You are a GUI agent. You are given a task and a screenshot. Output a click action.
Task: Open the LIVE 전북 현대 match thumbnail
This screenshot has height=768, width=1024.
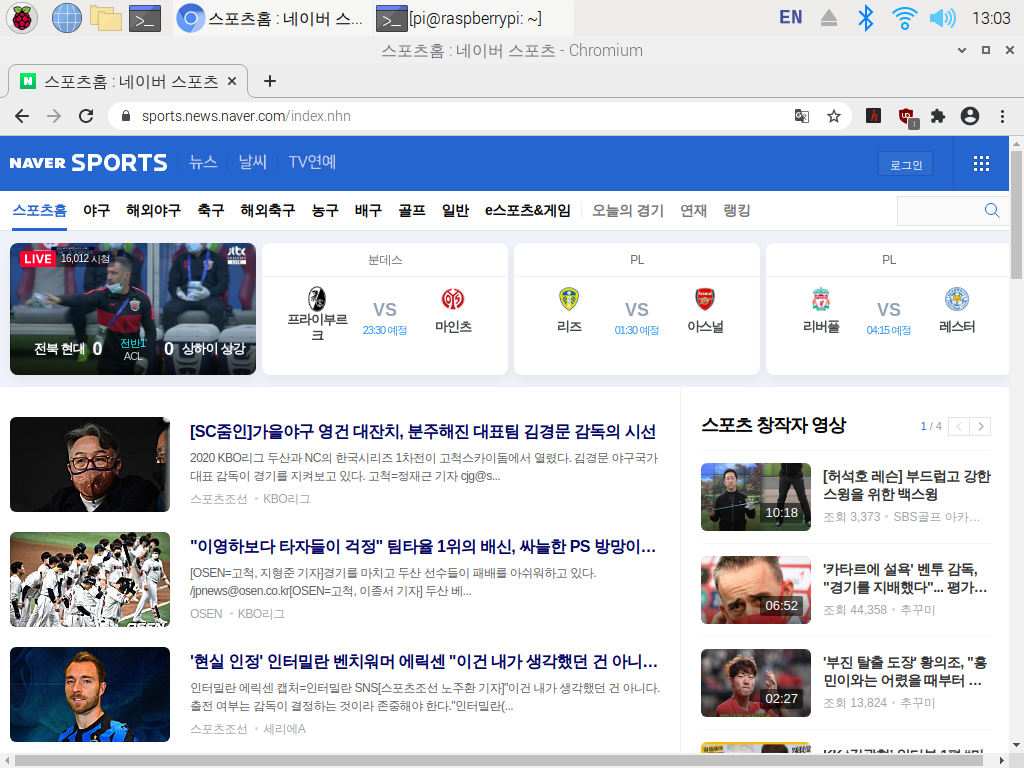[x=133, y=309]
